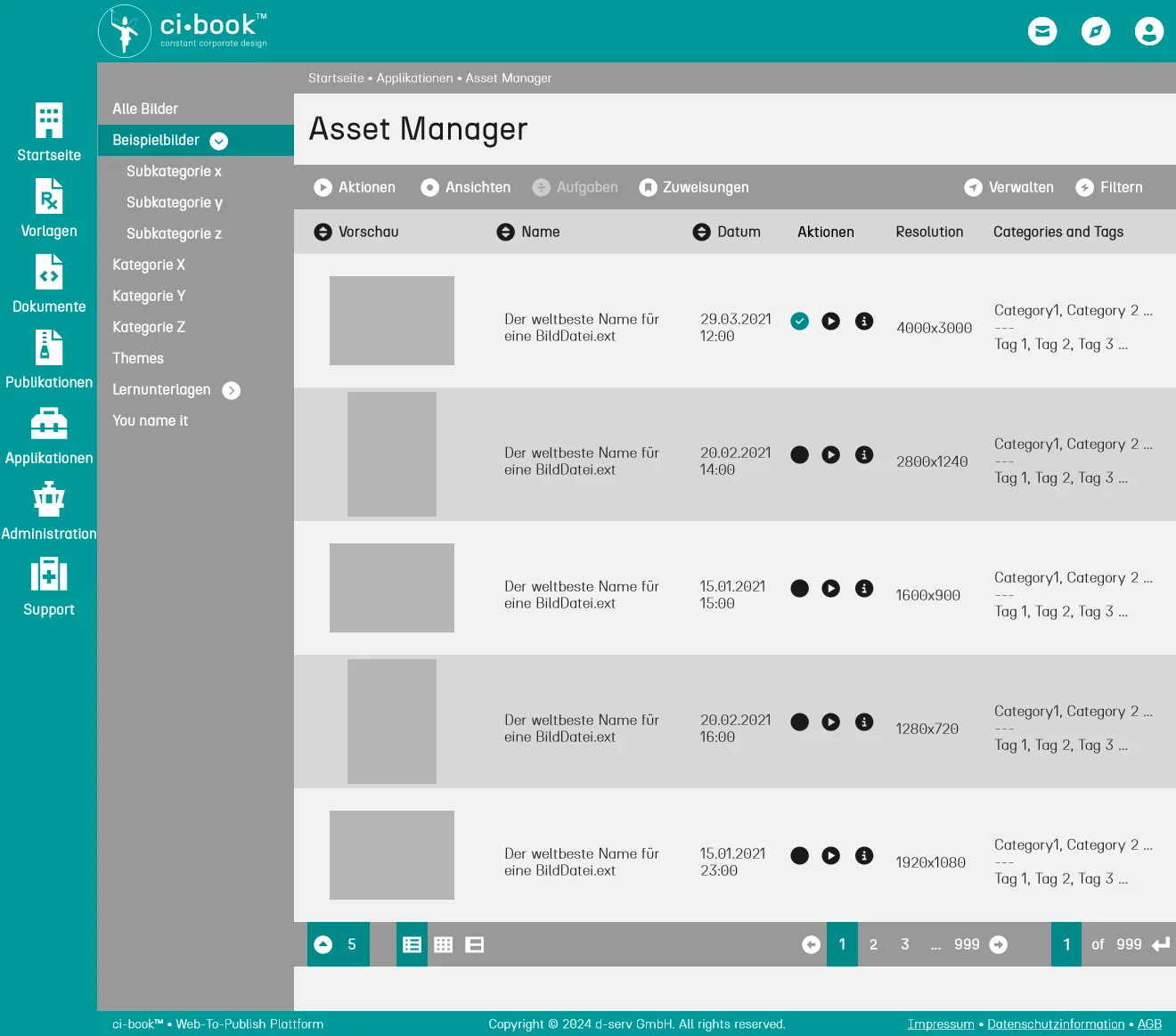
Task: Open the Aktionen toolbar menu
Action: (x=355, y=187)
